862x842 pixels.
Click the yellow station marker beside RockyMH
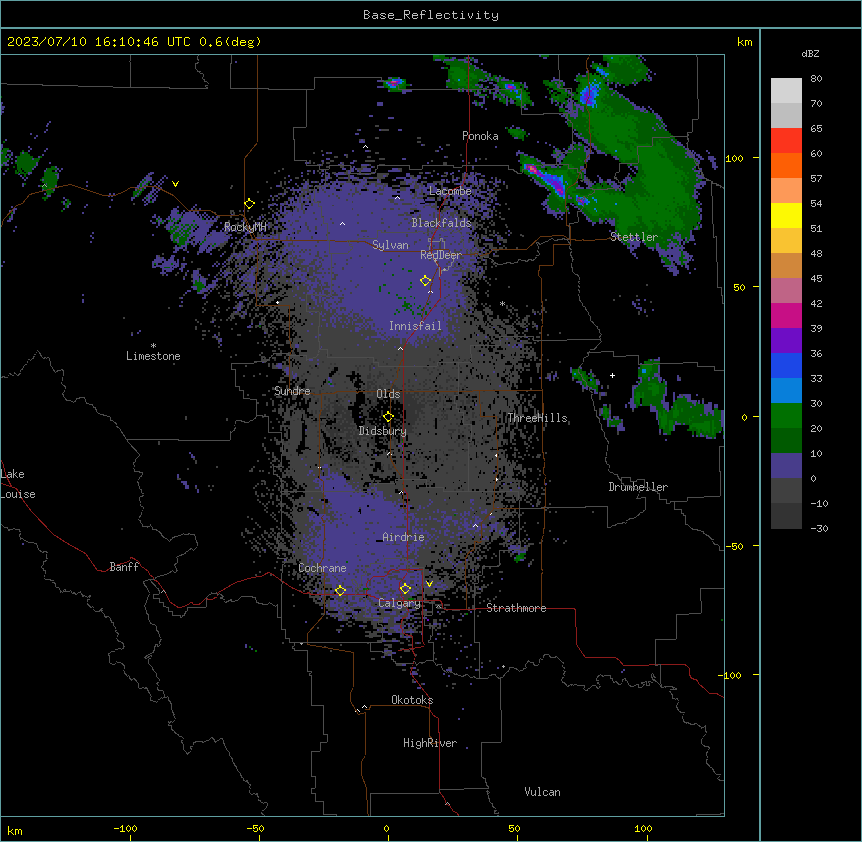click(x=250, y=204)
